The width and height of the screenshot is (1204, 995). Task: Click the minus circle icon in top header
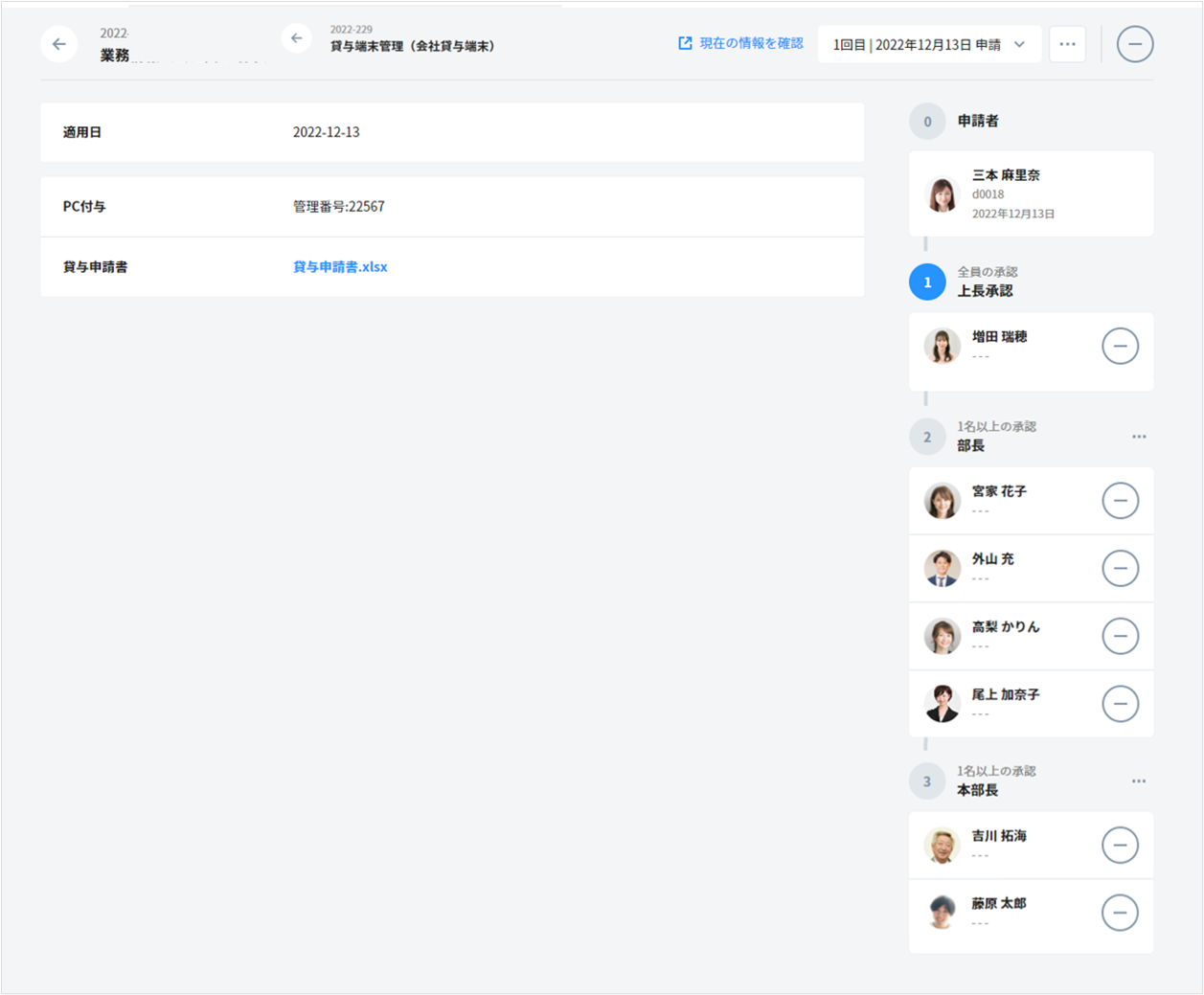point(1134,44)
